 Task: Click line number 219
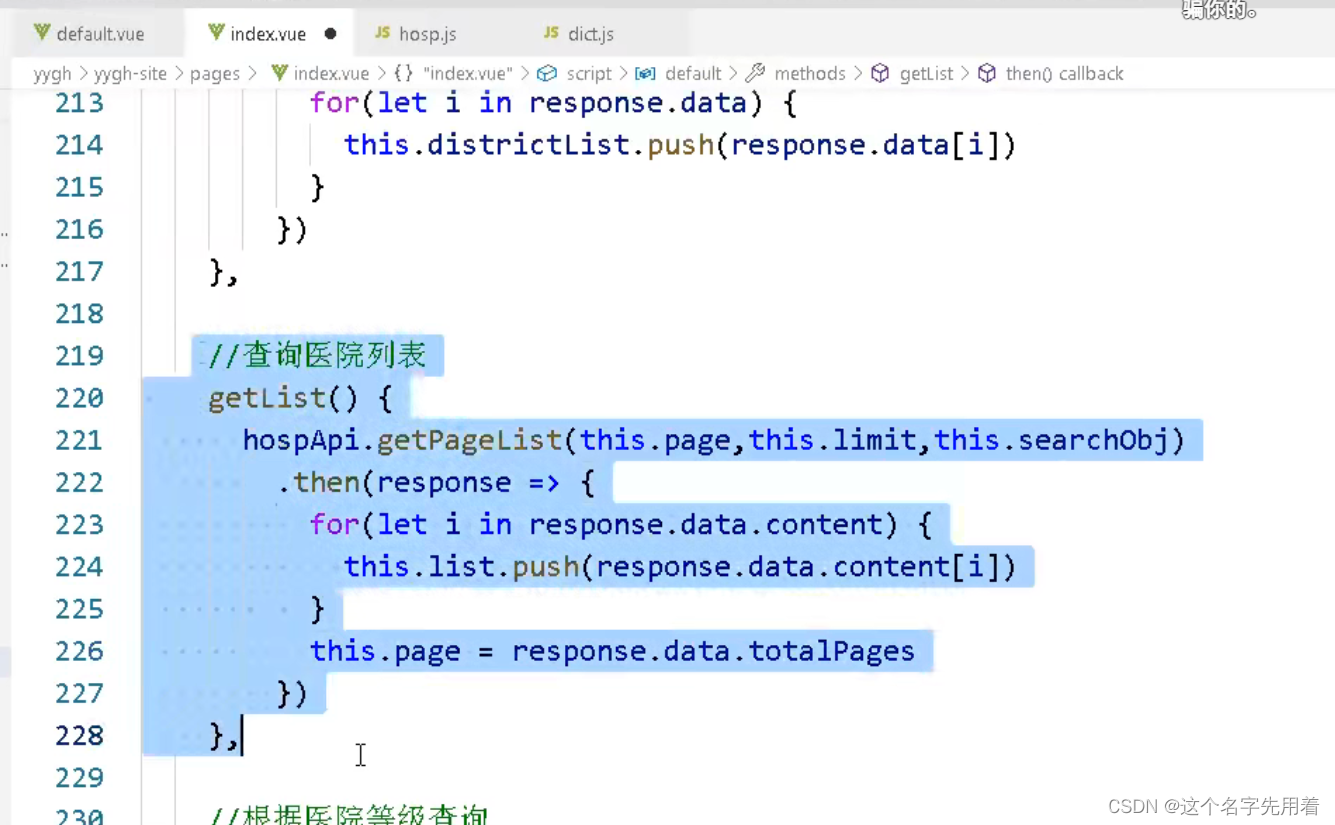pyautogui.click(x=79, y=356)
